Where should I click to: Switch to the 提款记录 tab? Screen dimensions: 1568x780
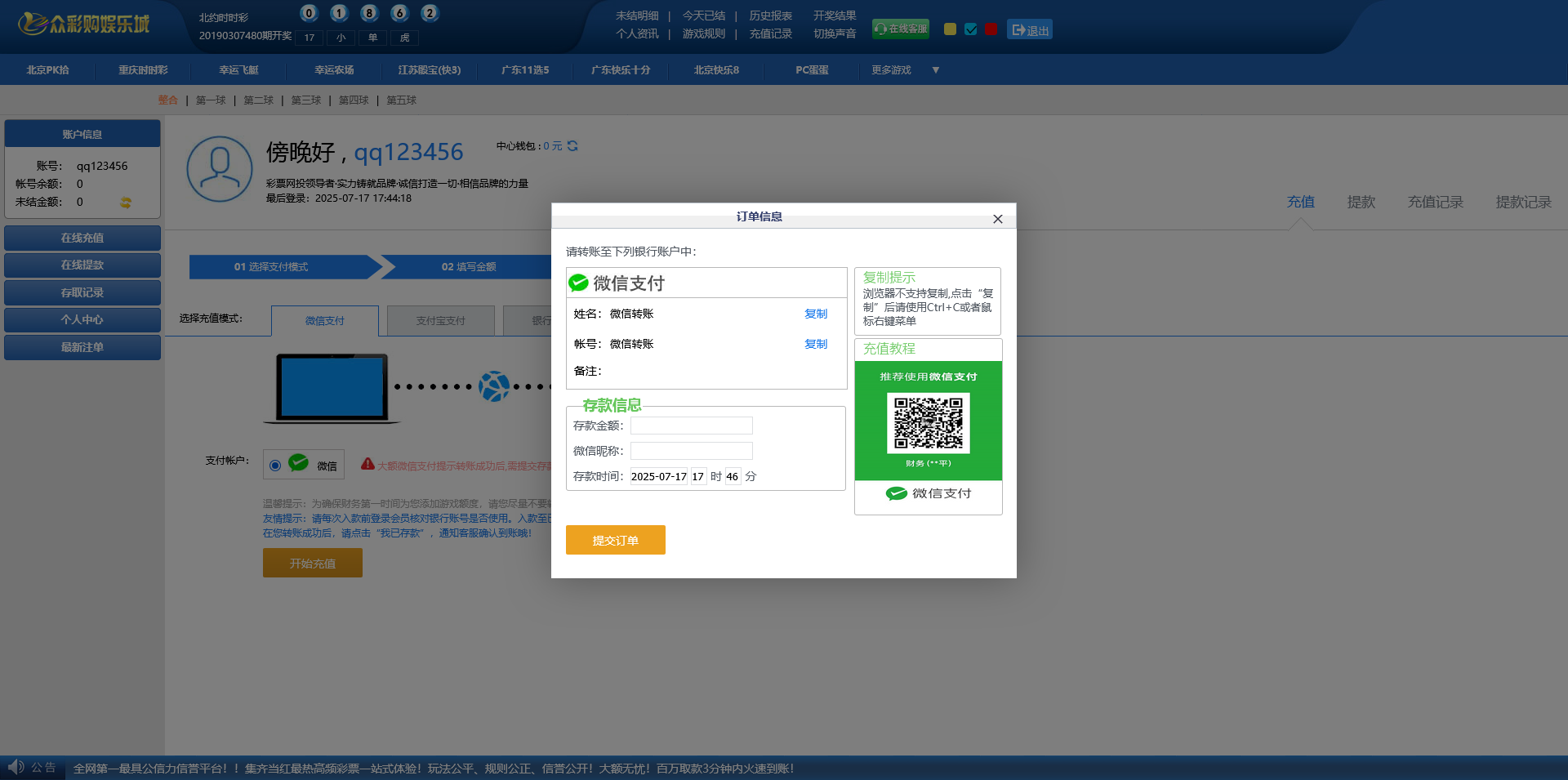click(1523, 202)
